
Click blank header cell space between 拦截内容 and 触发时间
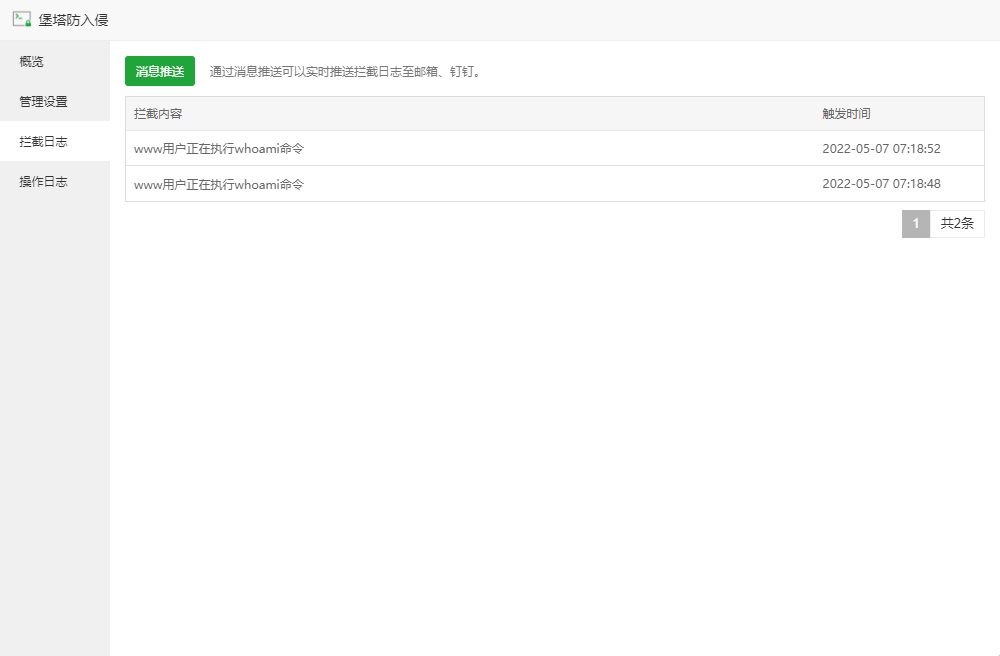point(500,114)
